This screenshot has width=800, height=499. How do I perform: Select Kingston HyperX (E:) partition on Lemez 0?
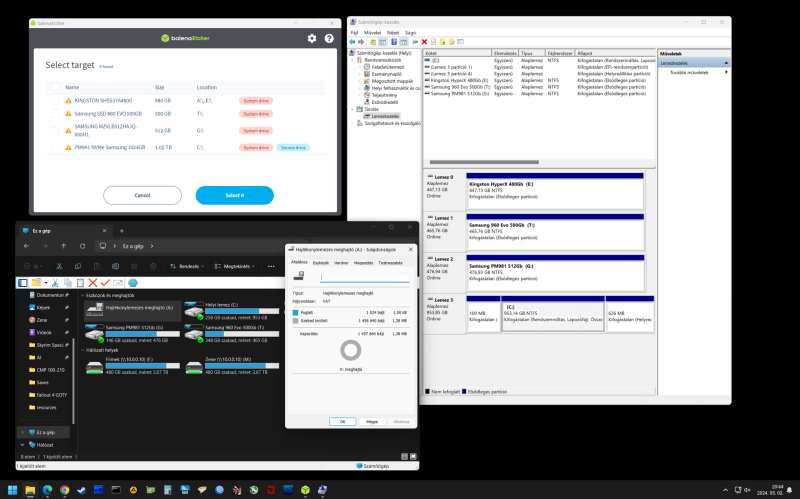point(555,191)
